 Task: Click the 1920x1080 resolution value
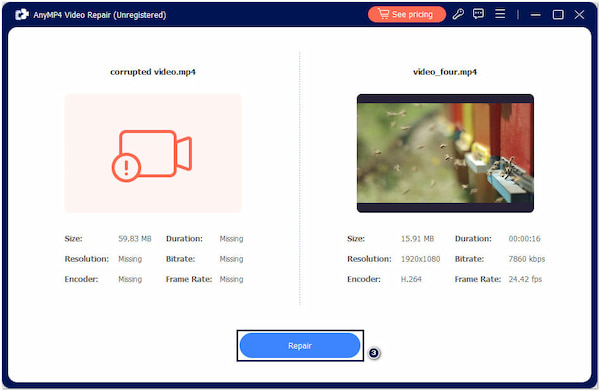coord(421,259)
